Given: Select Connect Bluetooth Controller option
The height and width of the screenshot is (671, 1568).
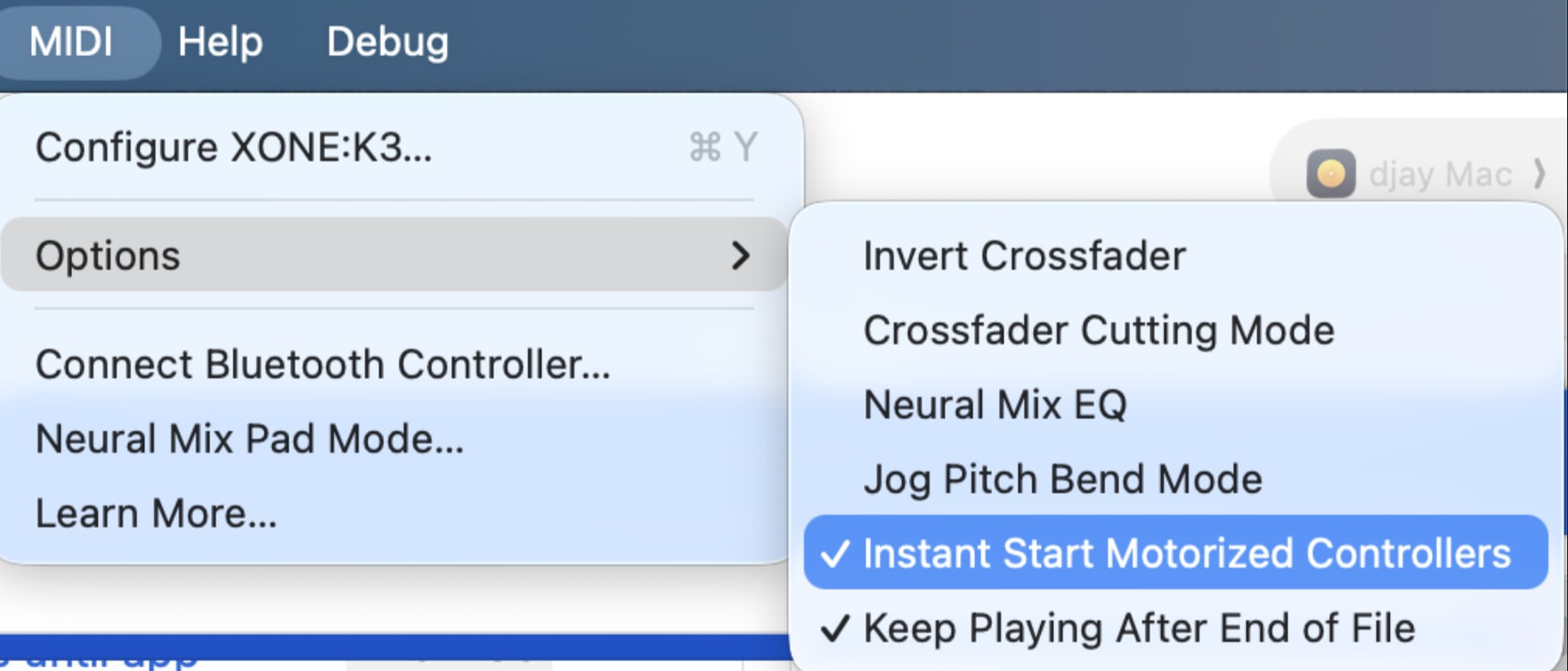Looking at the screenshot, I should [322, 365].
